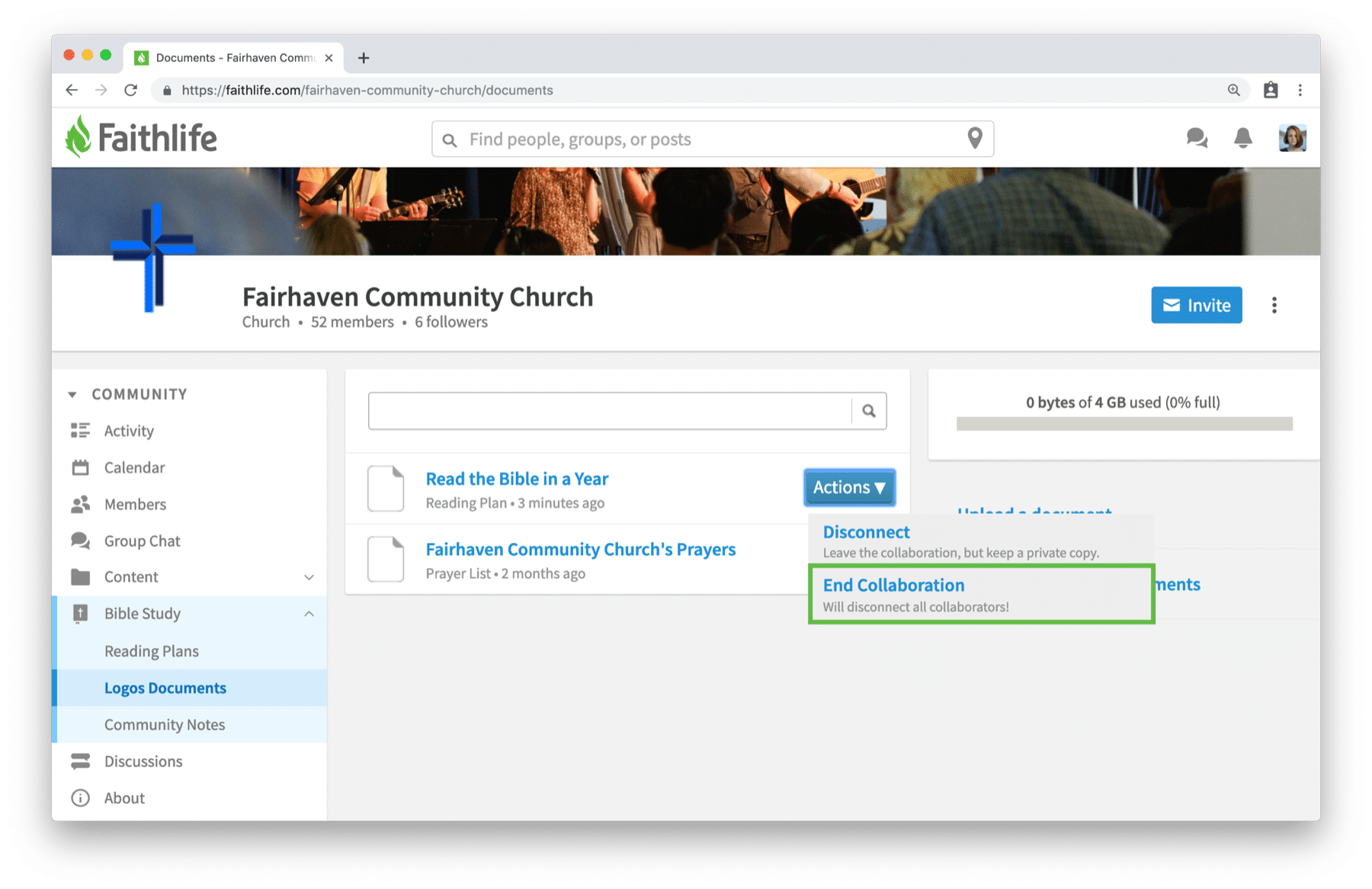
Task: Close the Documents - Fairhaven tab
Action: click(x=329, y=58)
